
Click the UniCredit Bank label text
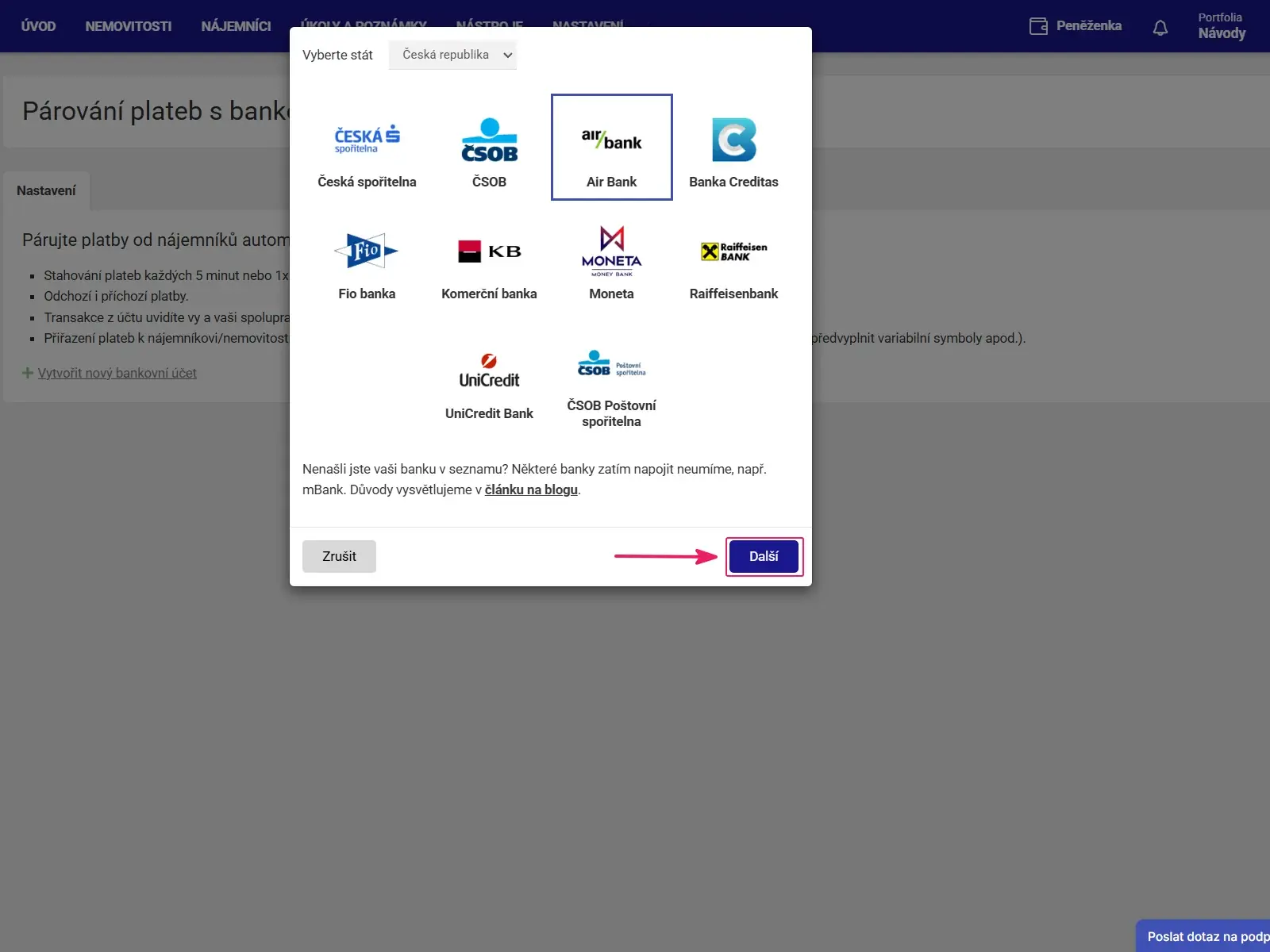[x=489, y=413]
